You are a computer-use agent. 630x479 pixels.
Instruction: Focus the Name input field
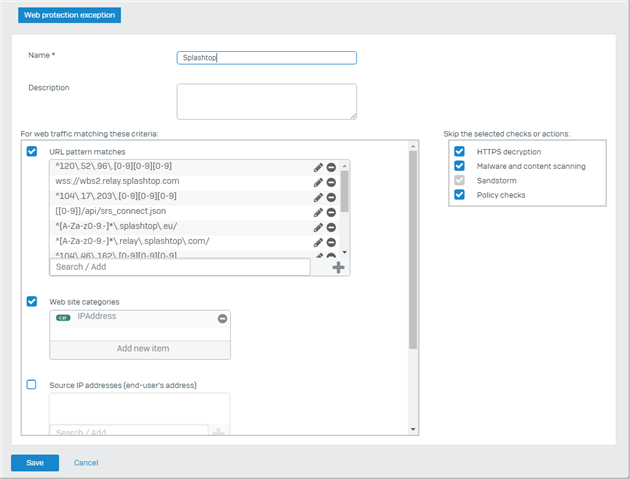click(267, 58)
